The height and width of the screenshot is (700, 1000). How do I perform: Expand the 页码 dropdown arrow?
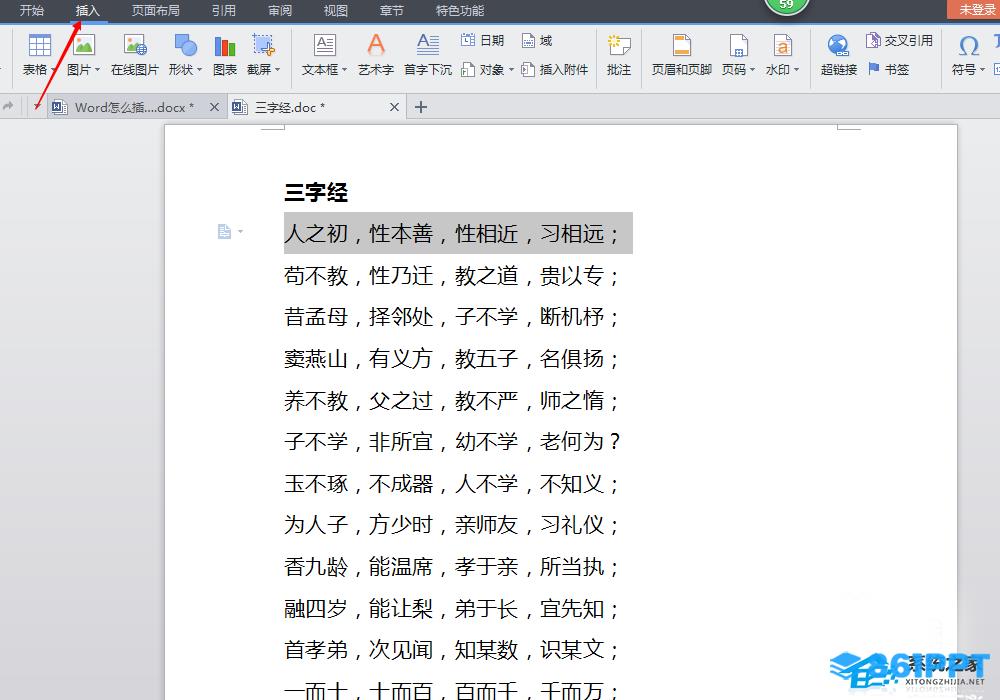coord(753,69)
